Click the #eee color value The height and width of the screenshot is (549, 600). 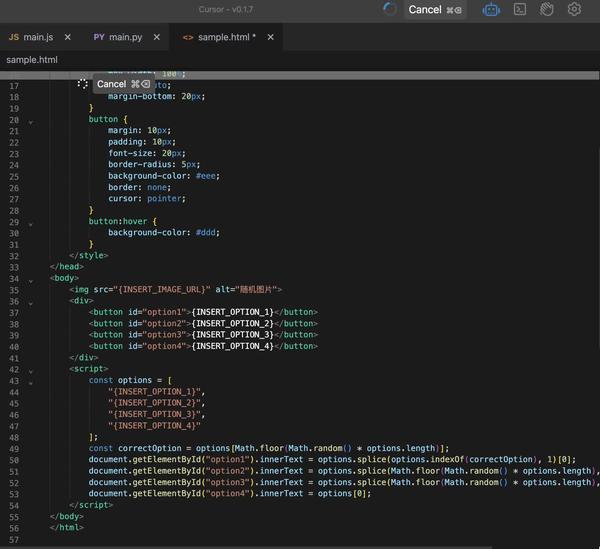(x=205, y=176)
